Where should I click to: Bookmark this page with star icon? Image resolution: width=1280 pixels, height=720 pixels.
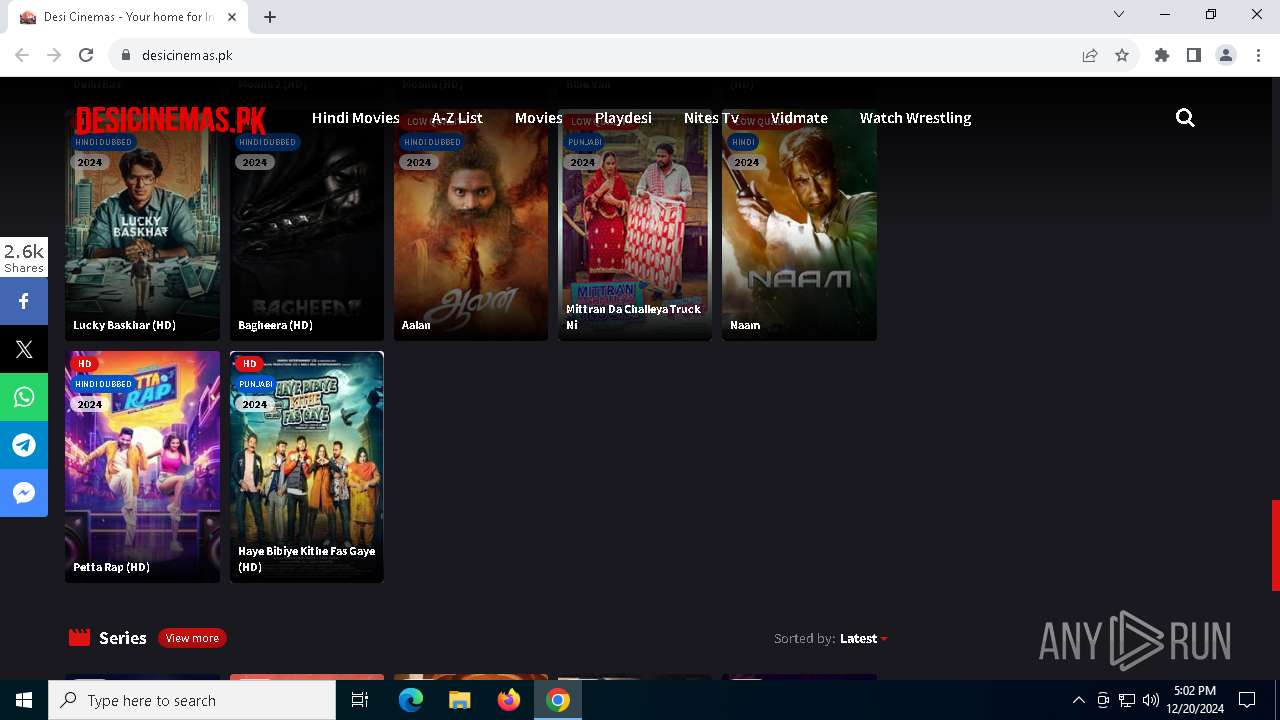coord(1122,55)
